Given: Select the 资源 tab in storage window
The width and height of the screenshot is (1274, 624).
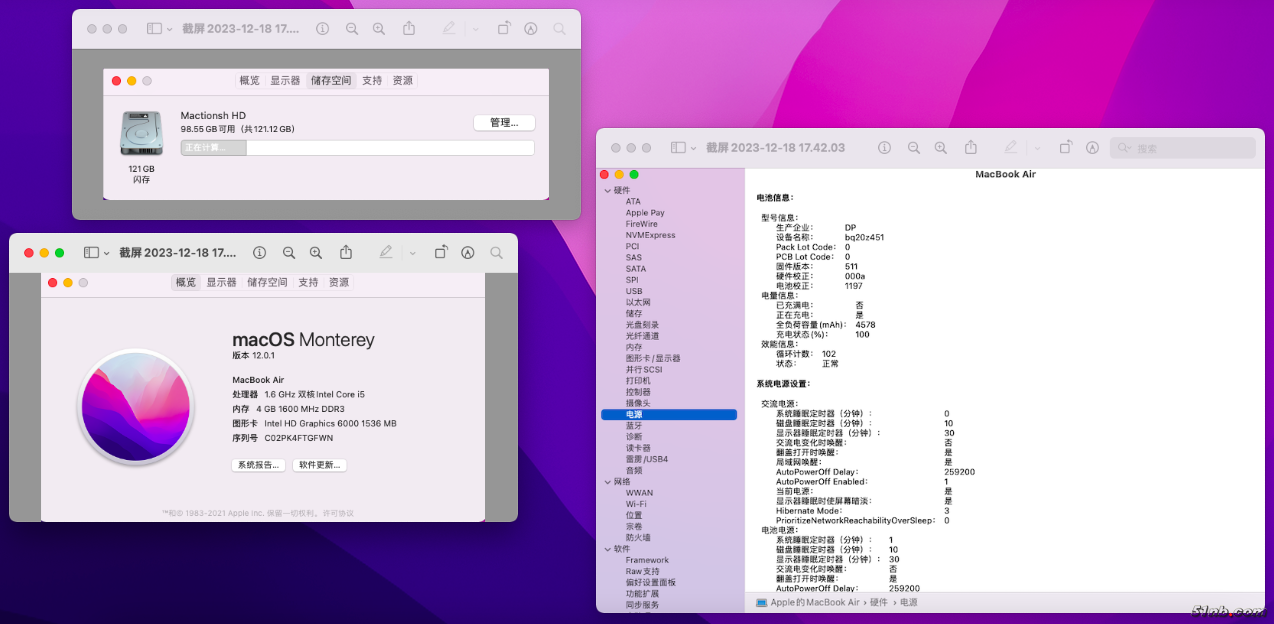Looking at the screenshot, I should [x=402, y=81].
